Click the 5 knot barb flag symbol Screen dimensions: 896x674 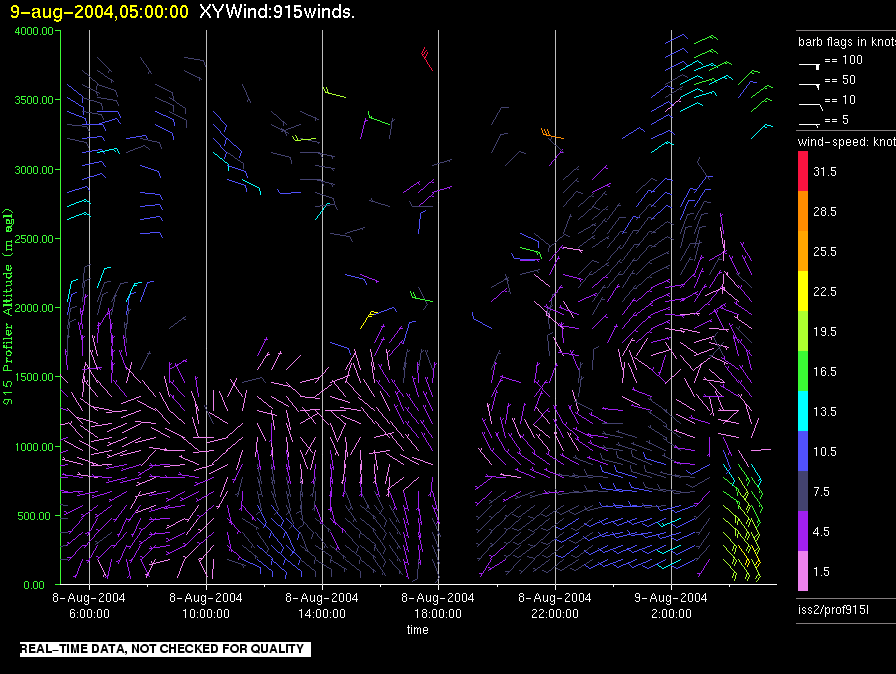(810, 124)
